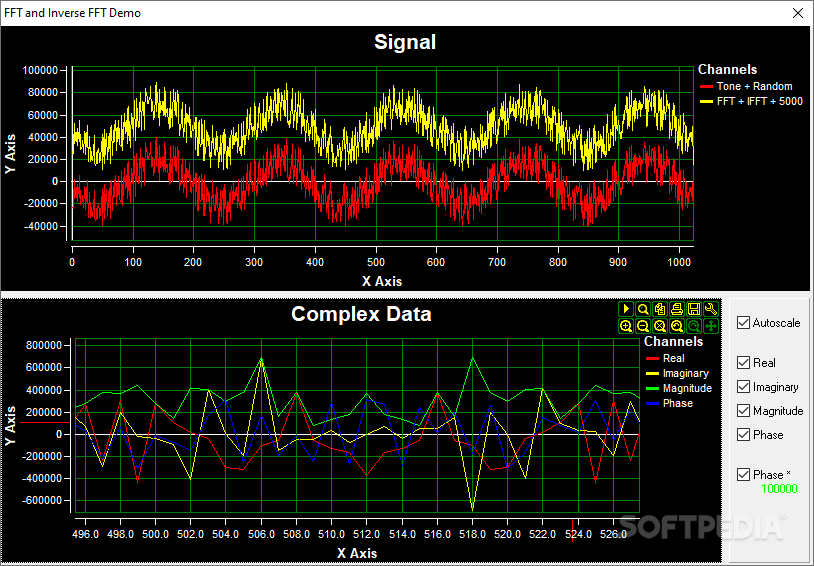Select the four-arrow pan tool icon
814x566 pixels.
[x=711, y=326]
